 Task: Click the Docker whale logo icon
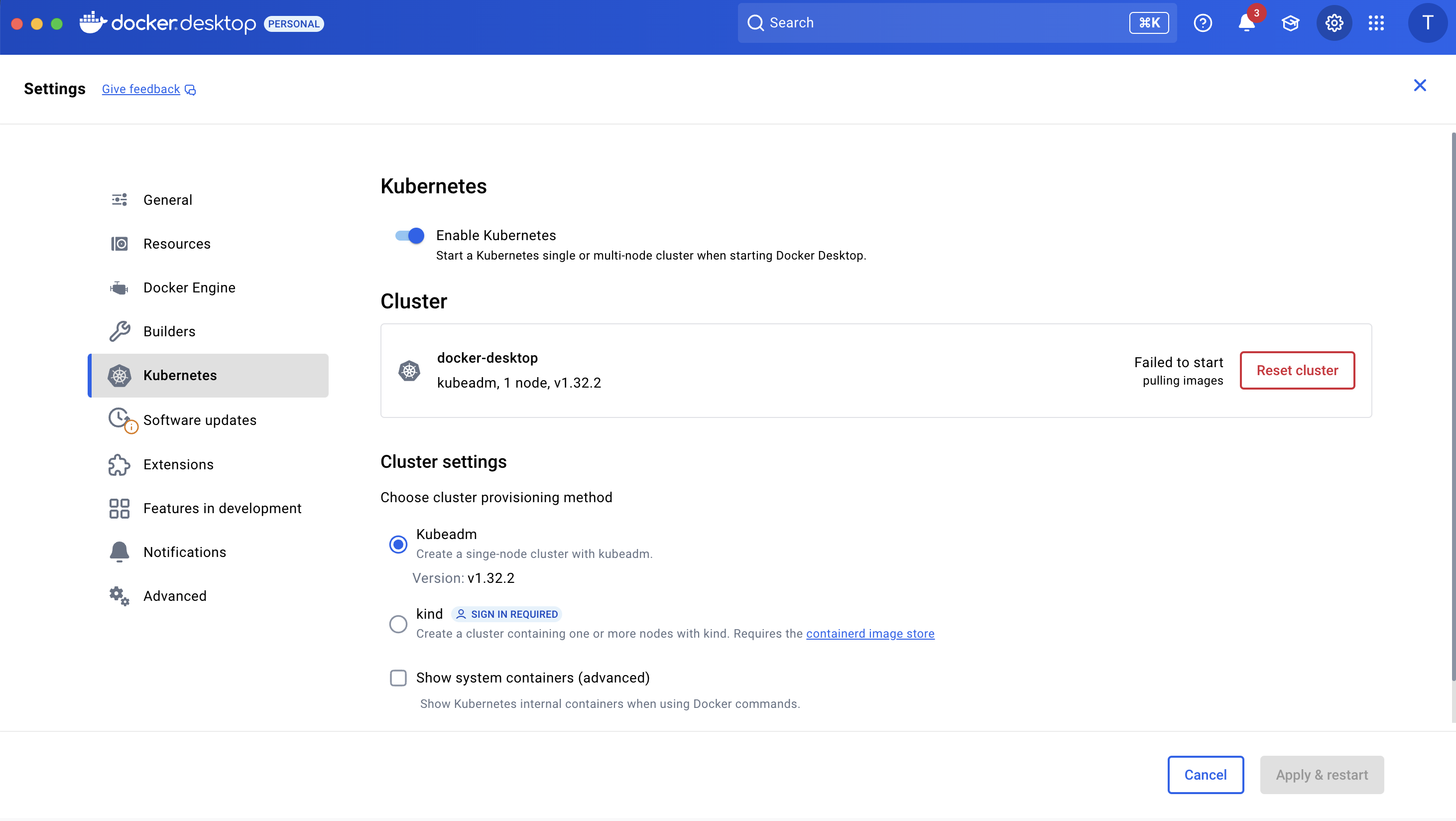[x=93, y=22]
